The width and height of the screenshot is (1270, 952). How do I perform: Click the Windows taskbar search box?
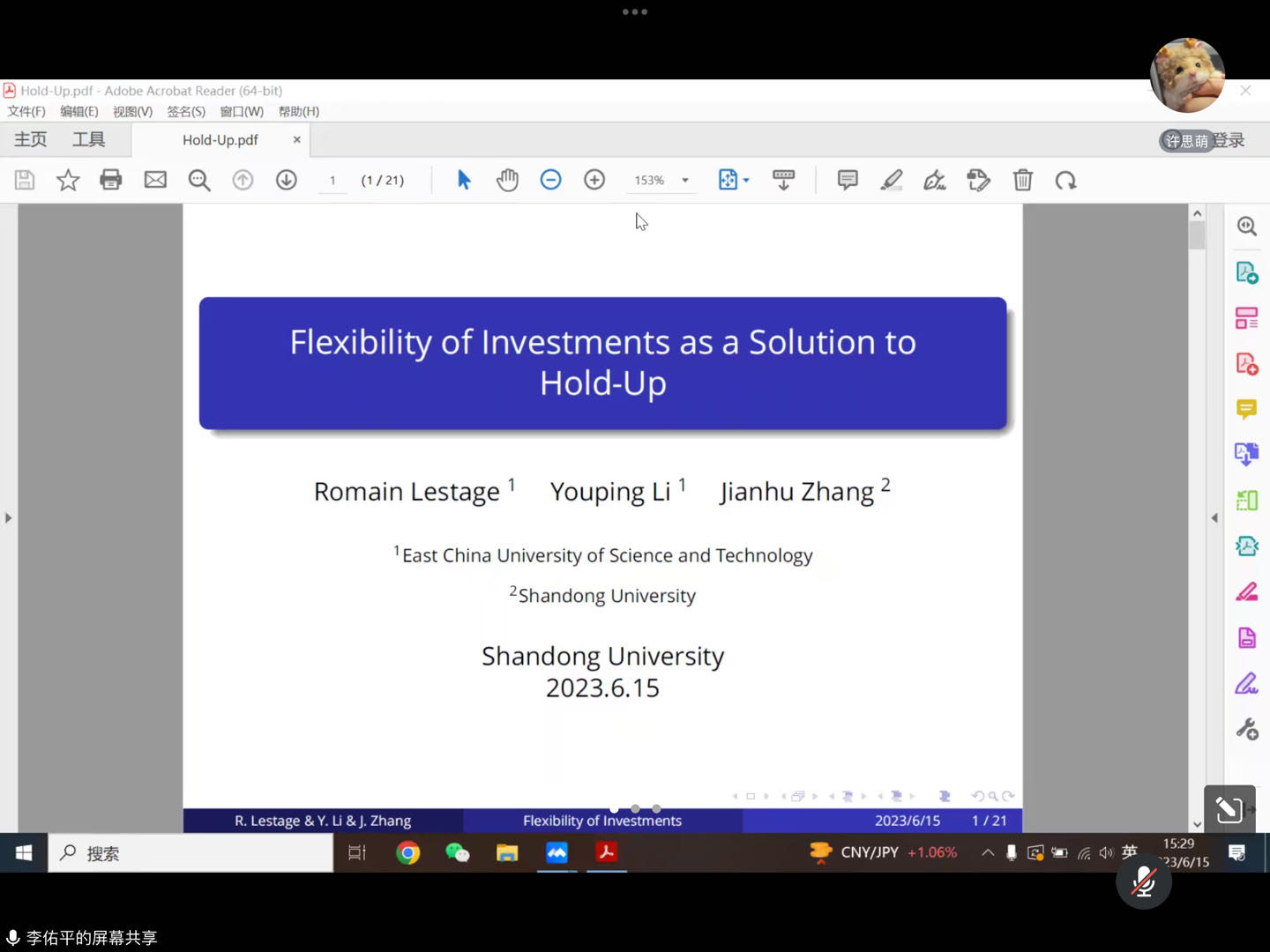tap(190, 853)
